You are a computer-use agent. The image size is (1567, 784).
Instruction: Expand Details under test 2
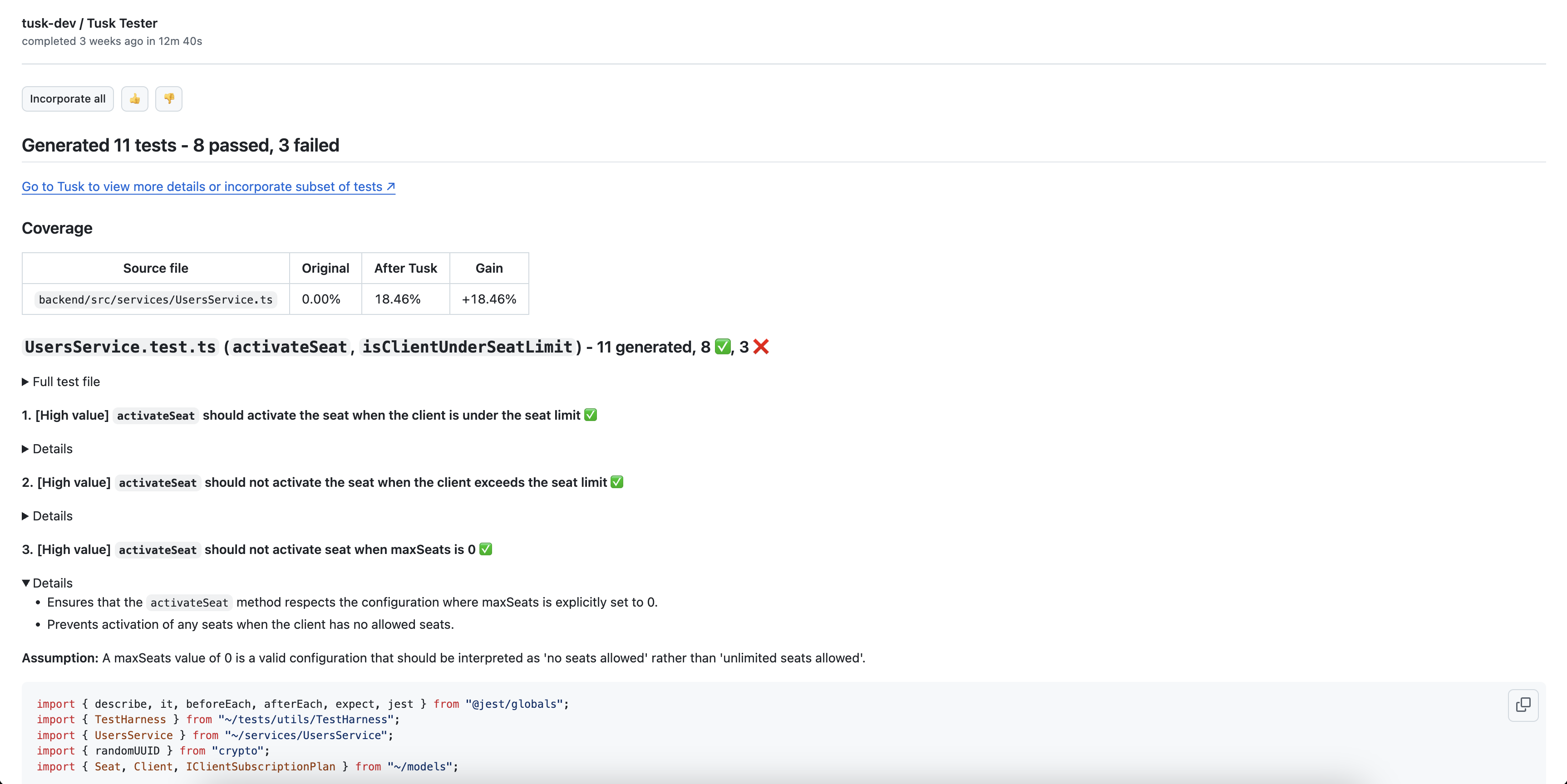click(x=48, y=516)
